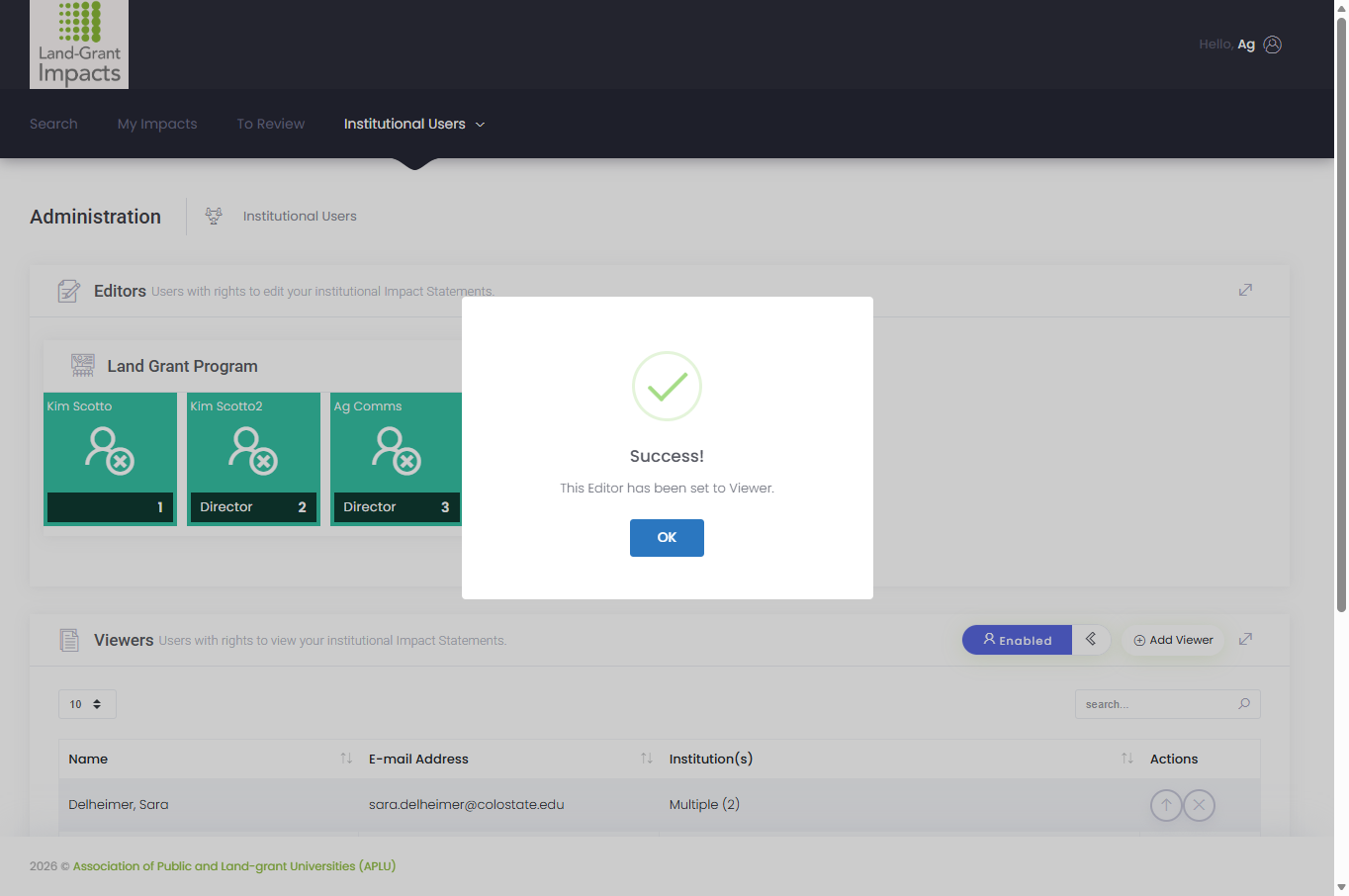The height and width of the screenshot is (896, 1349).
Task: Sort by E-mail Address column
Action: point(509,759)
